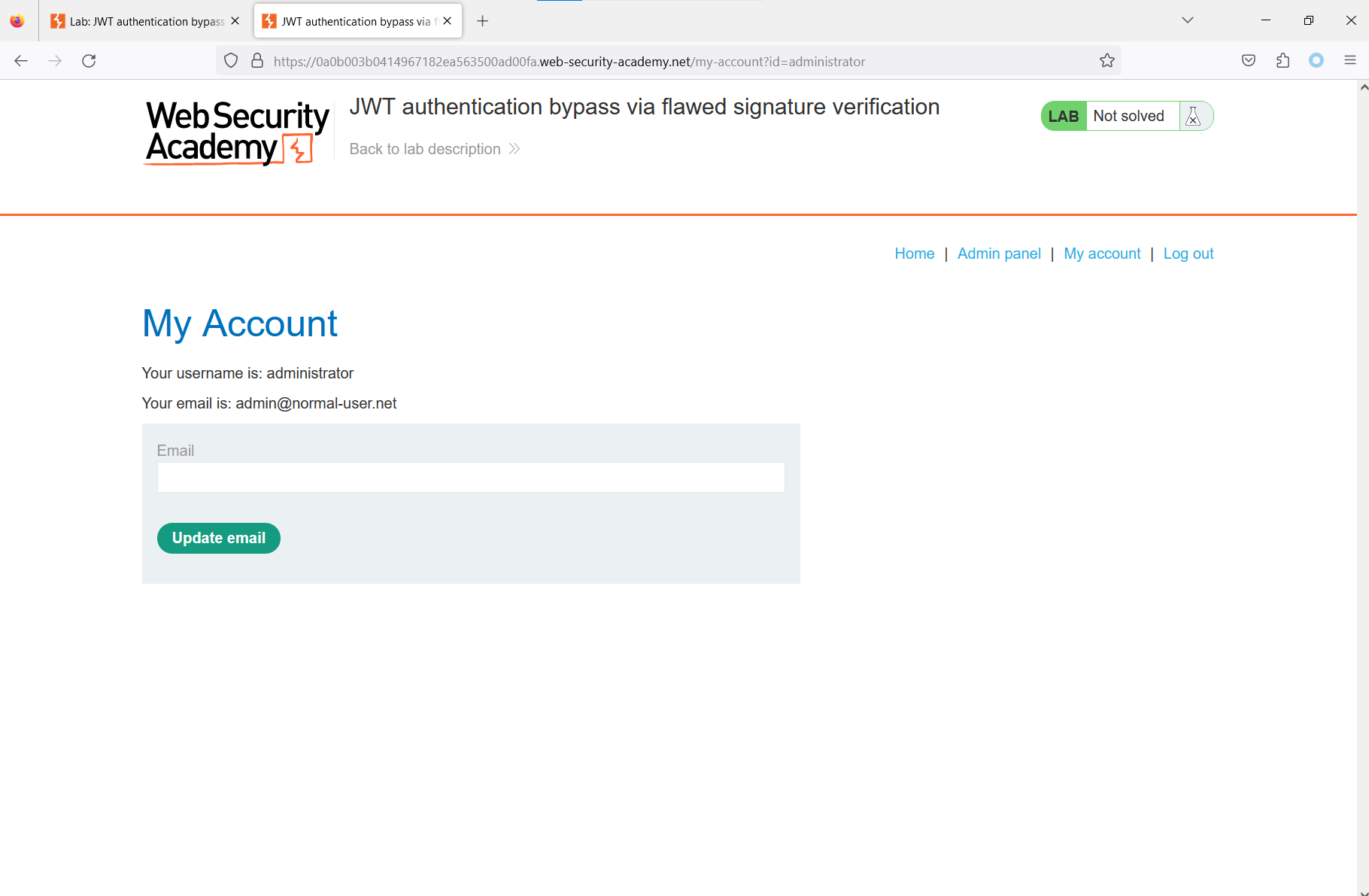Open a new tab with plus

pyautogui.click(x=483, y=21)
